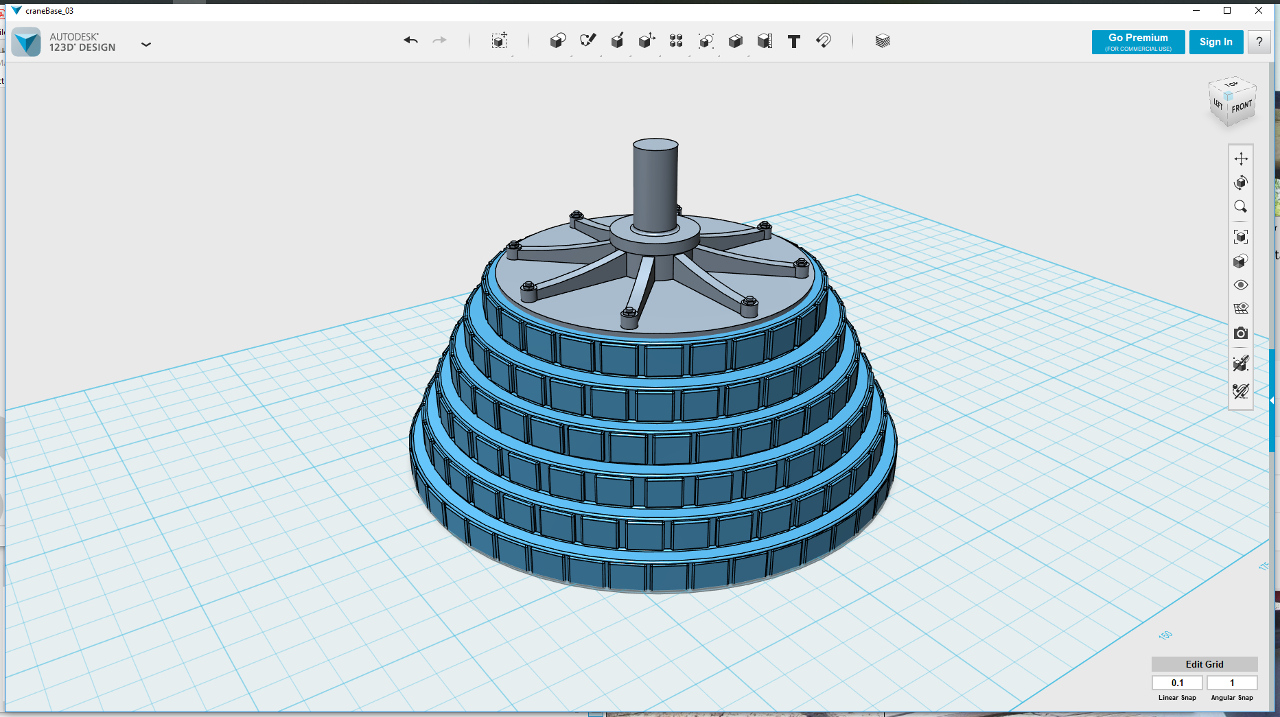This screenshot has width=1280, height=717.
Task: Activate Orbit in navigation bar
Action: click(1241, 183)
